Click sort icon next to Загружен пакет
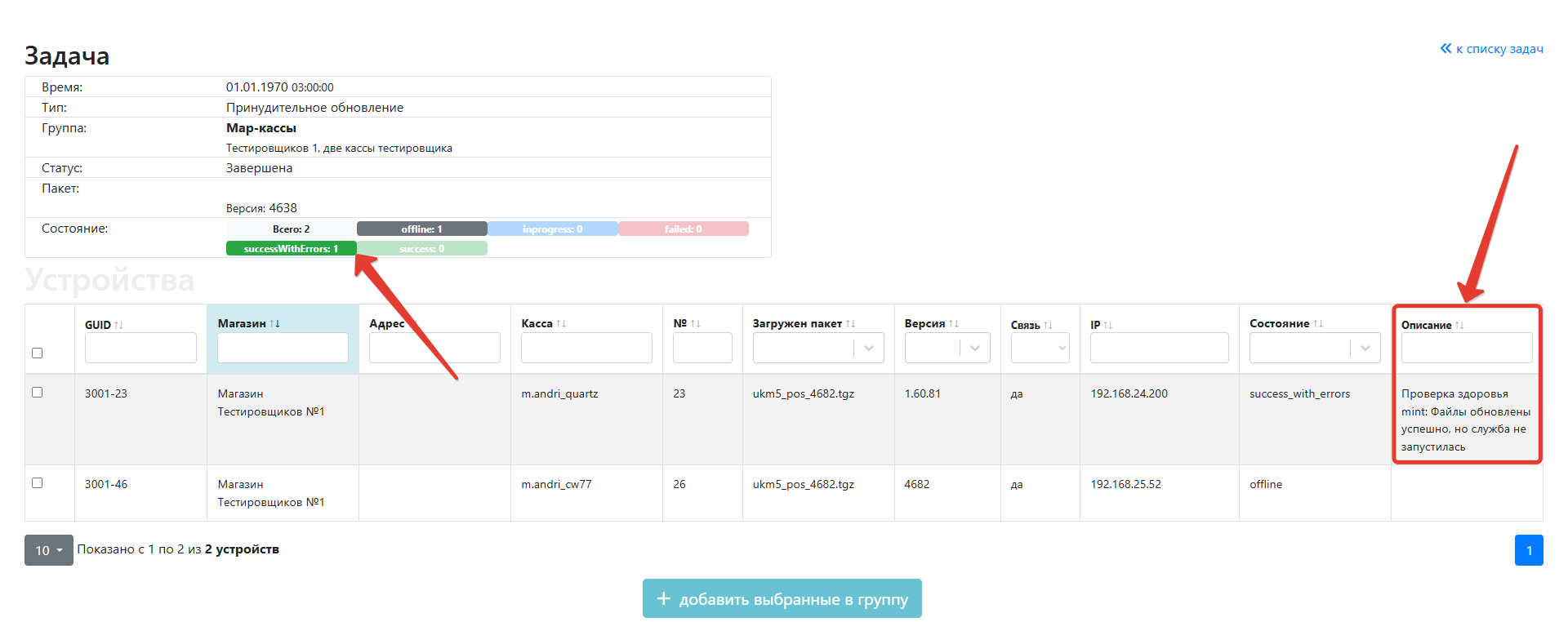Image resolution: width=1568 pixels, height=622 pixels. tap(851, 324)
